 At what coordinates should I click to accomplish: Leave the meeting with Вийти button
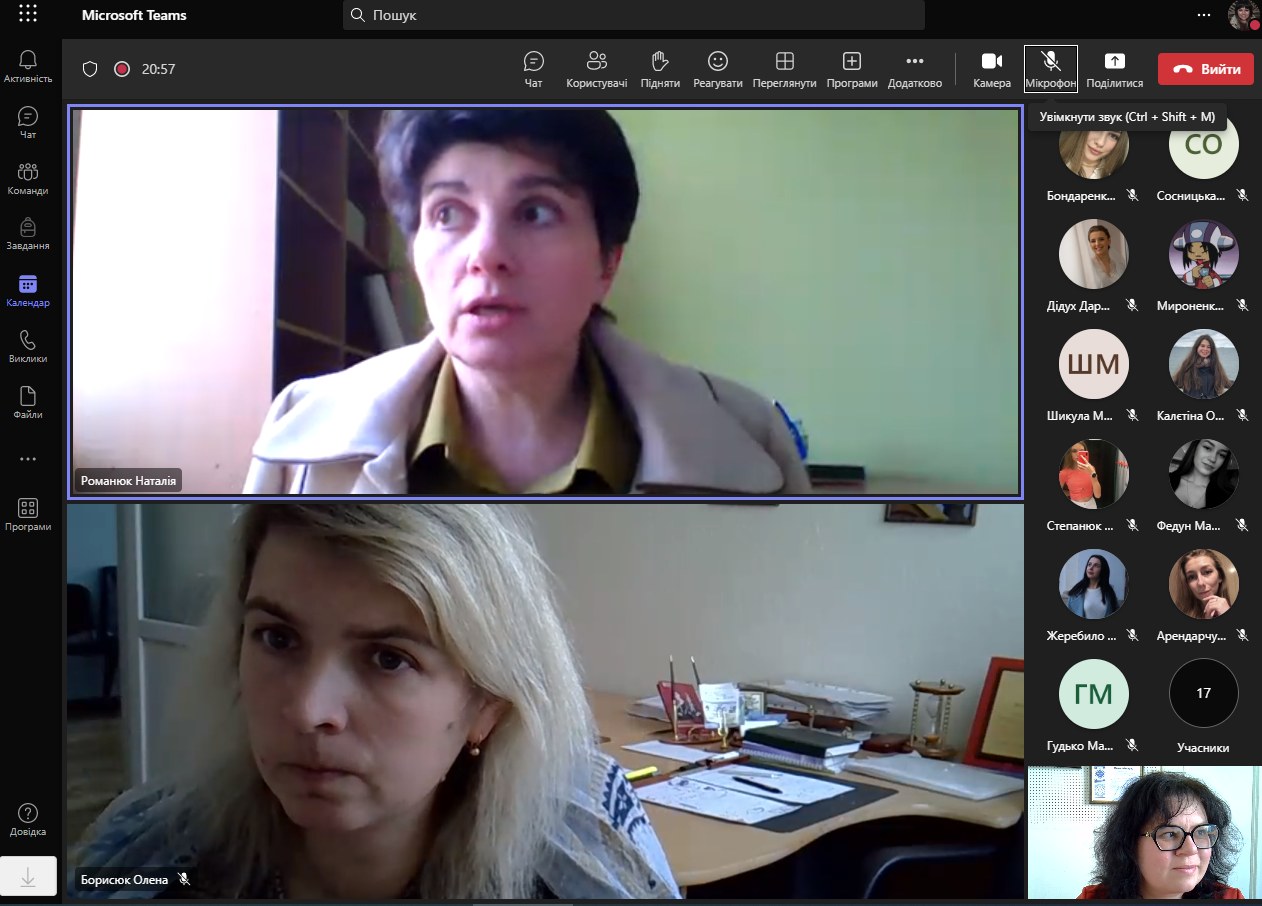(x=1205, y=69)
